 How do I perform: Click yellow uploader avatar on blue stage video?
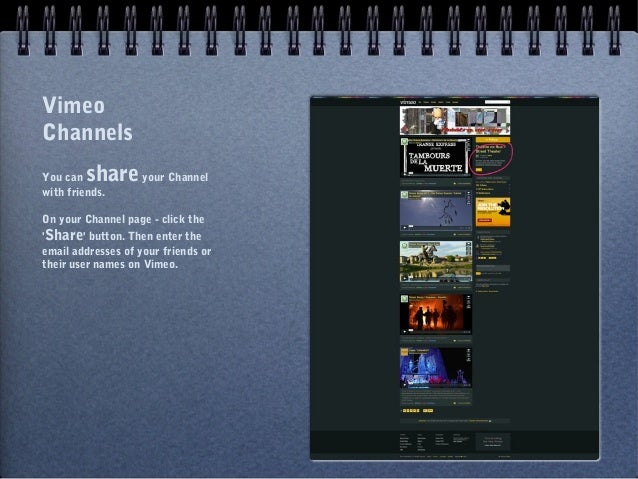pyautogui.click(x=404, y=352)
